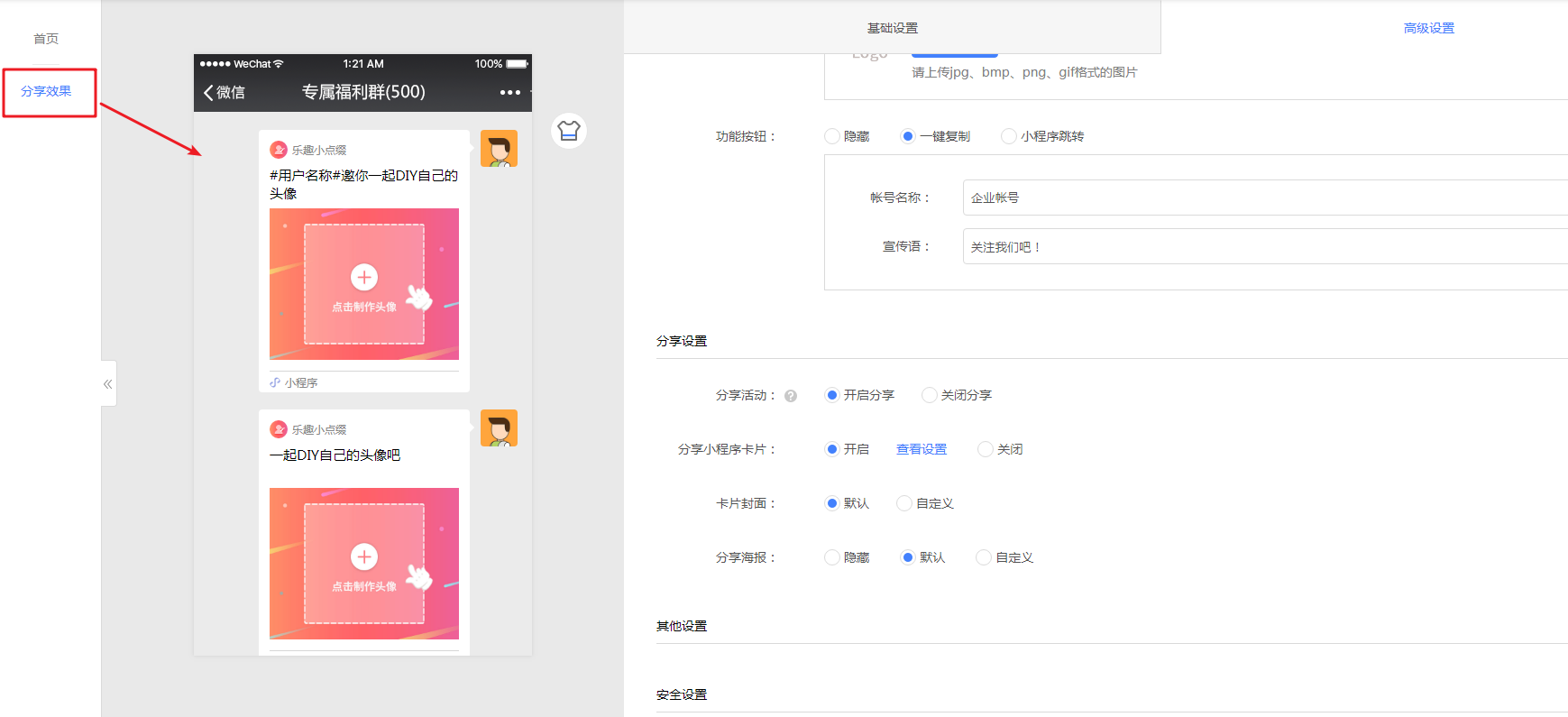Switch to the 高级设置 tab
1568x717 pixels.
1429,28
